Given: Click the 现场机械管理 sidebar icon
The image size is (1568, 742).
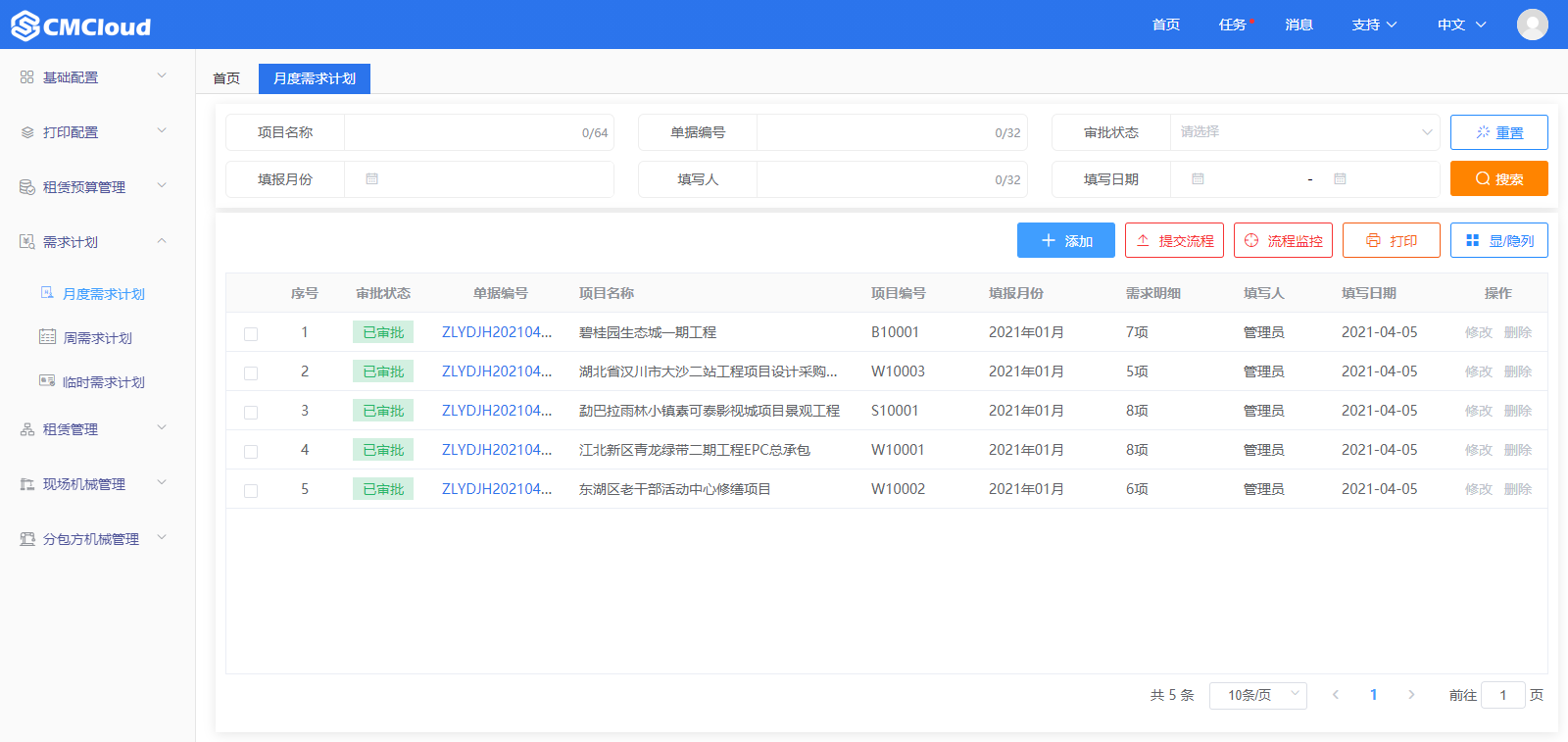Looking at the screenshot, I should tap(27, 484).
